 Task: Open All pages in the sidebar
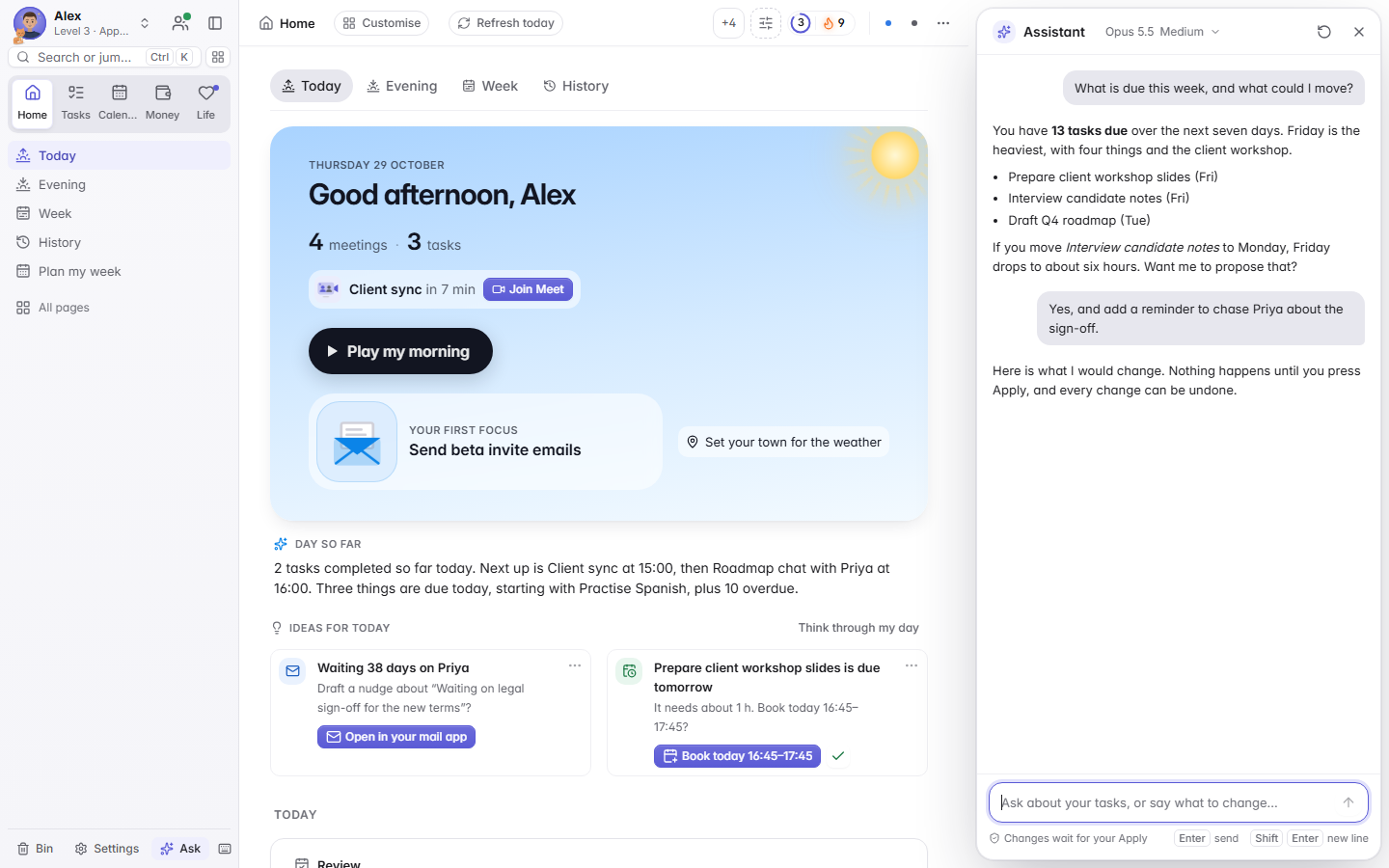tap(120, 308)
